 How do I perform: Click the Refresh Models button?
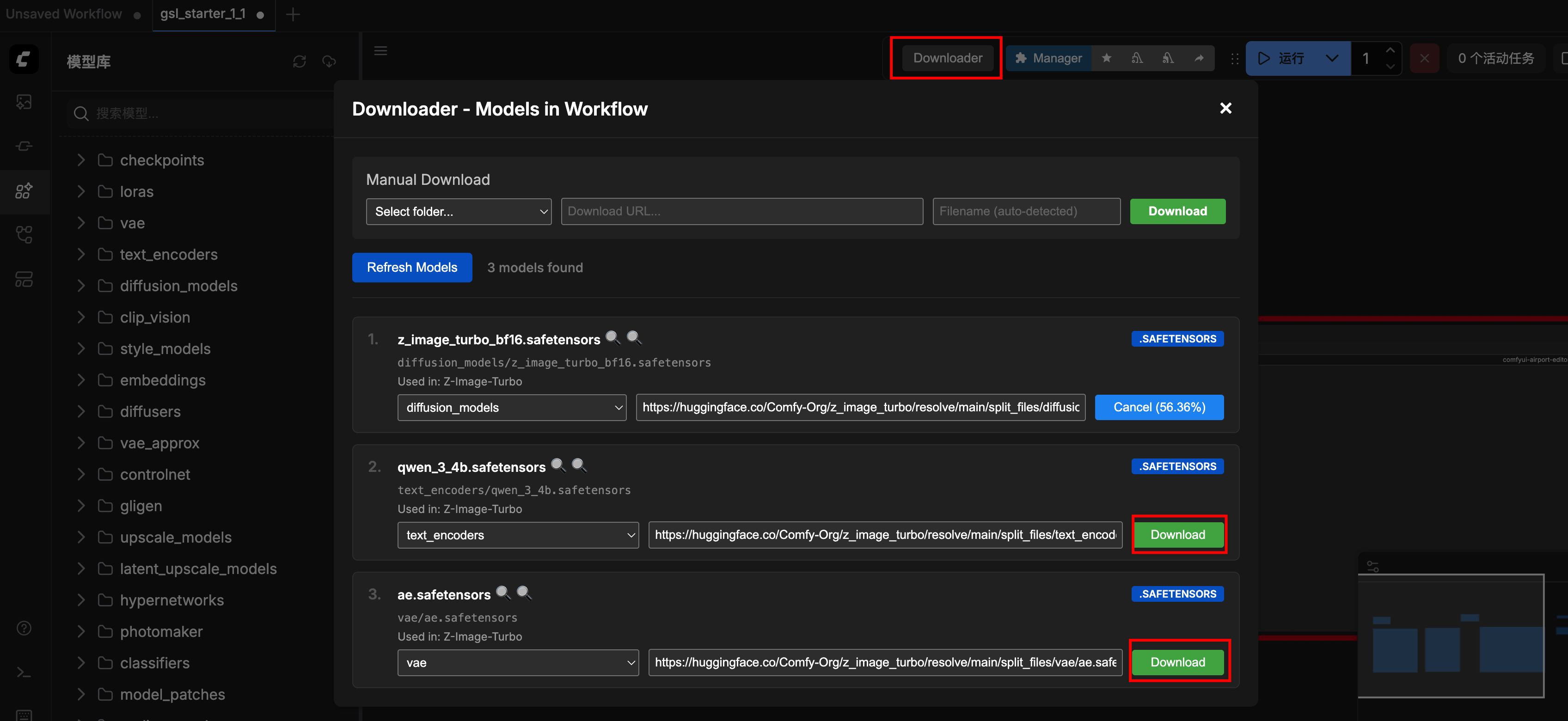click(x=411, y=267)
